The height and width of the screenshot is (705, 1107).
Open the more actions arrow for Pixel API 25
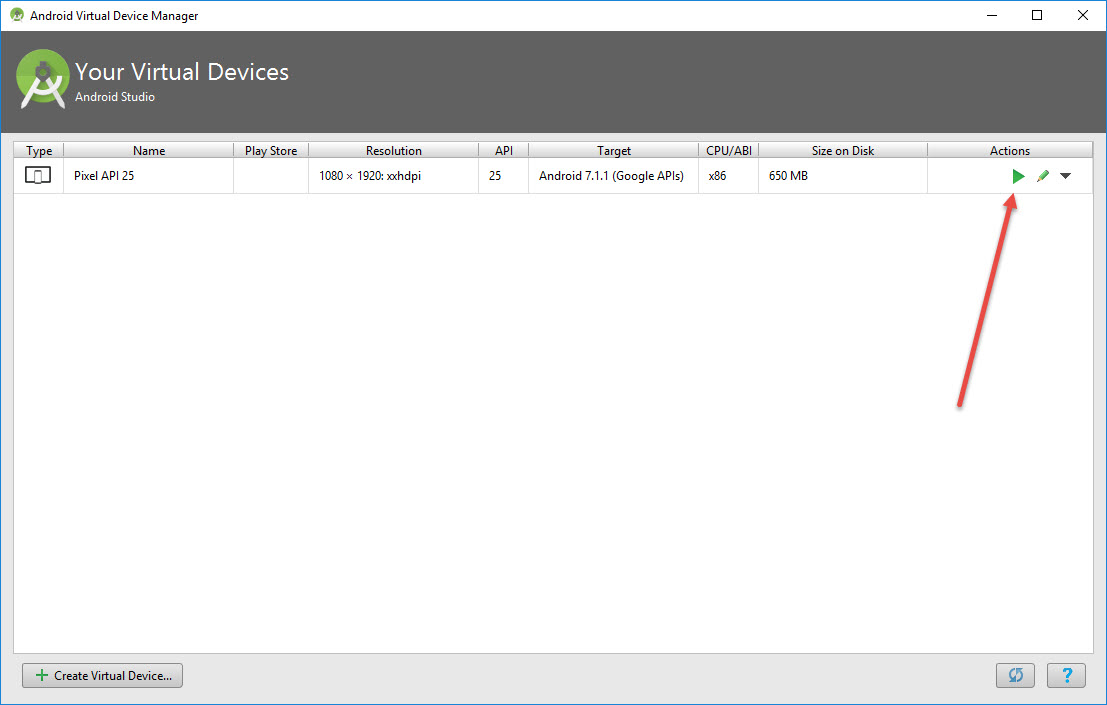[1065, 176]
